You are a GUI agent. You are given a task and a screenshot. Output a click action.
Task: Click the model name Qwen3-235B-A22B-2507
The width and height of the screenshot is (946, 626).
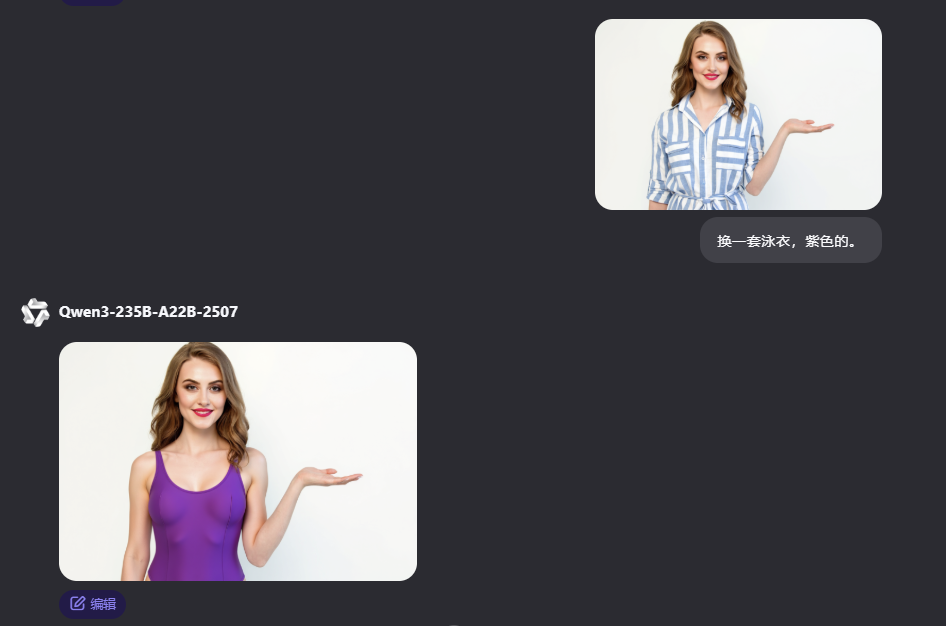(148, 312)
